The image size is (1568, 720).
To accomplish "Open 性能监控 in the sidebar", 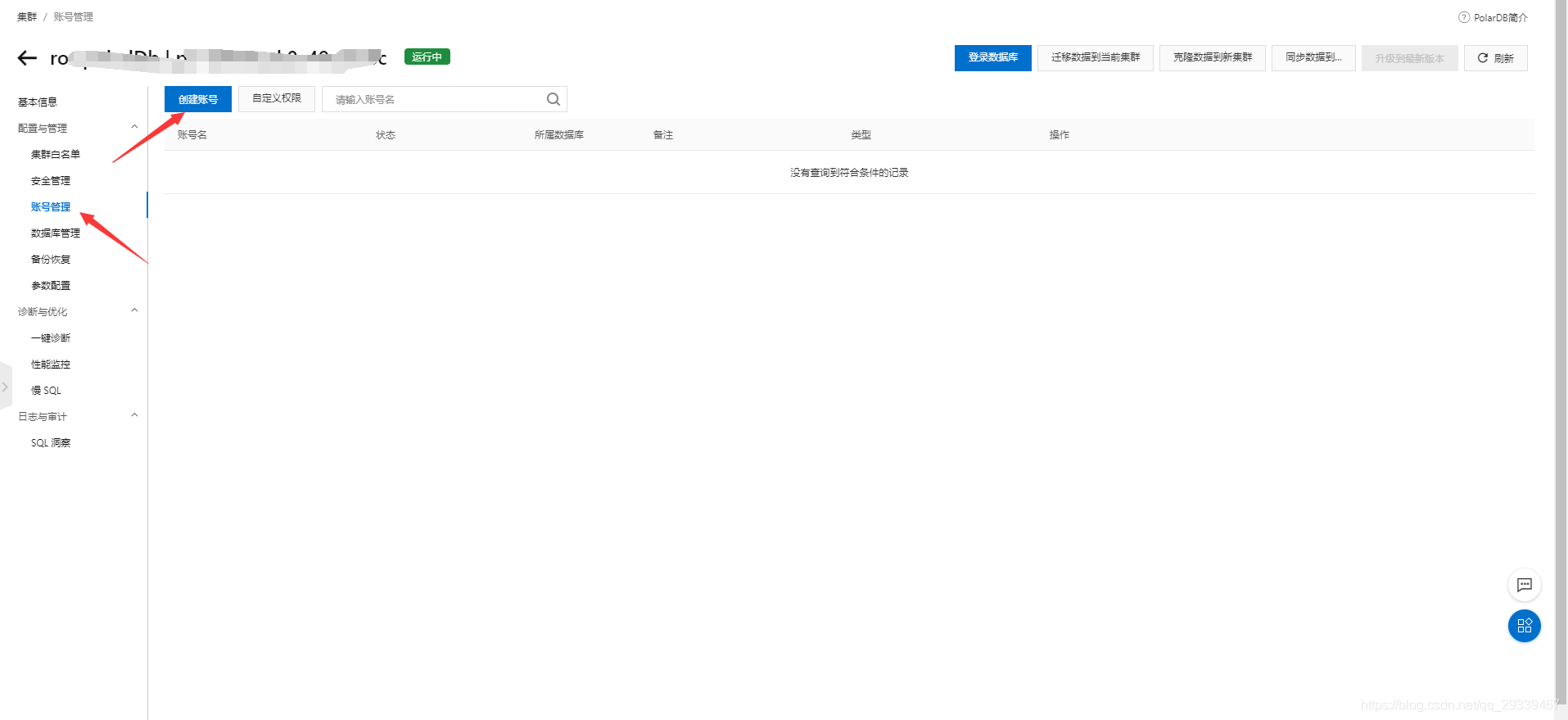I will coord(51,365).
